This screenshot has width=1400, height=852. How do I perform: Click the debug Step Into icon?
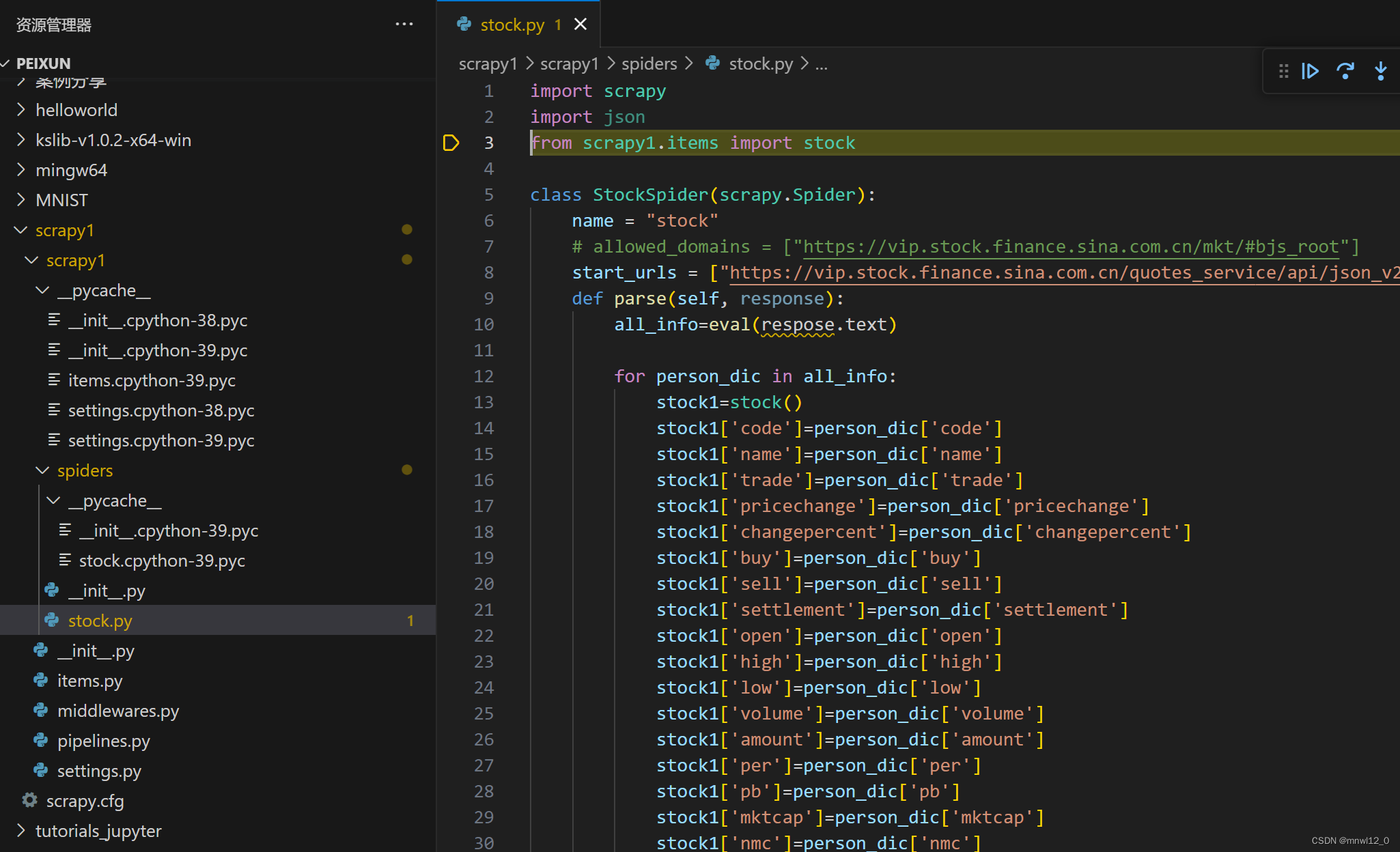pyautogui.click(x=1380, y=71)
